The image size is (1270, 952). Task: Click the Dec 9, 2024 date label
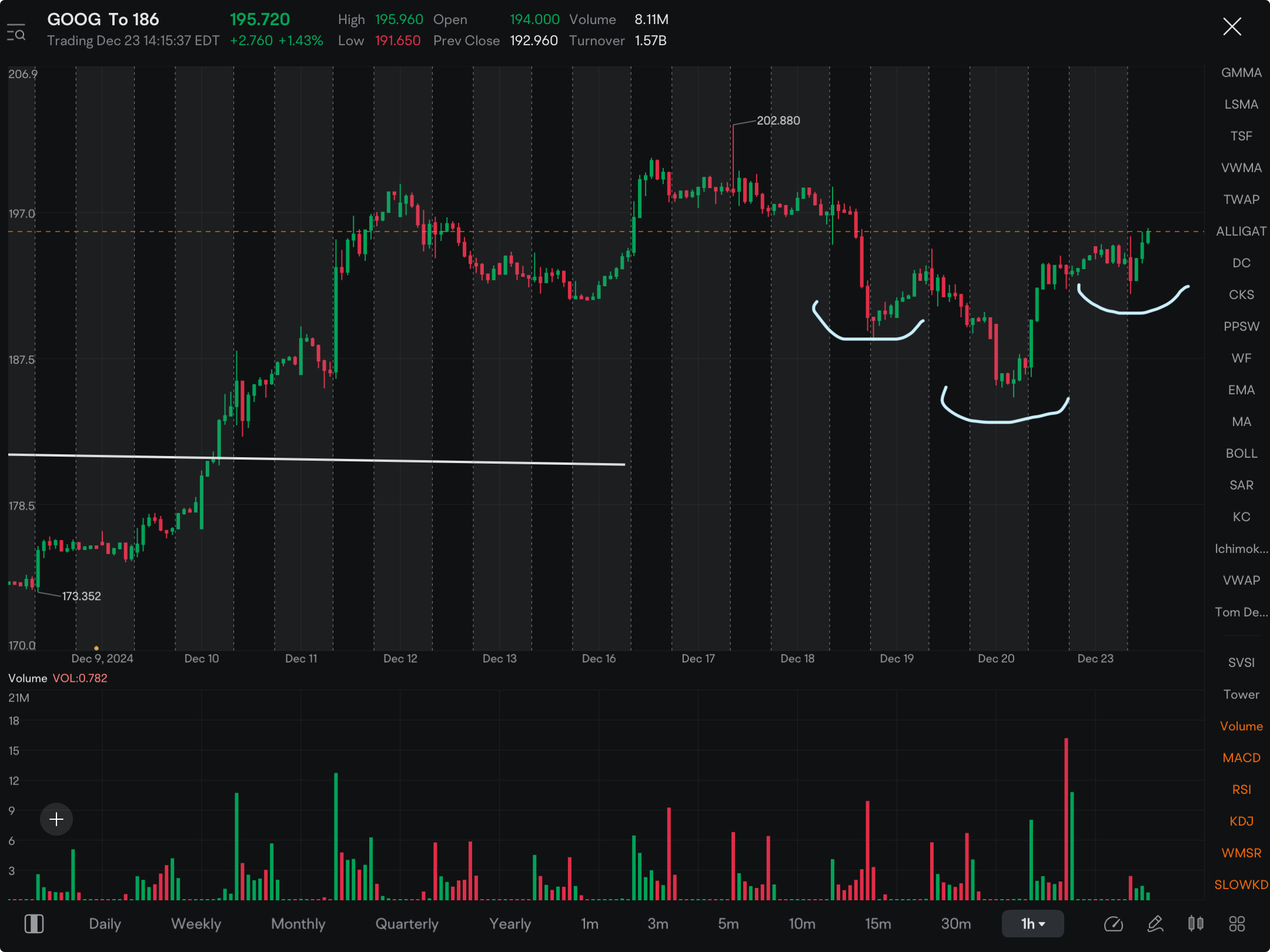pos(102,659)
